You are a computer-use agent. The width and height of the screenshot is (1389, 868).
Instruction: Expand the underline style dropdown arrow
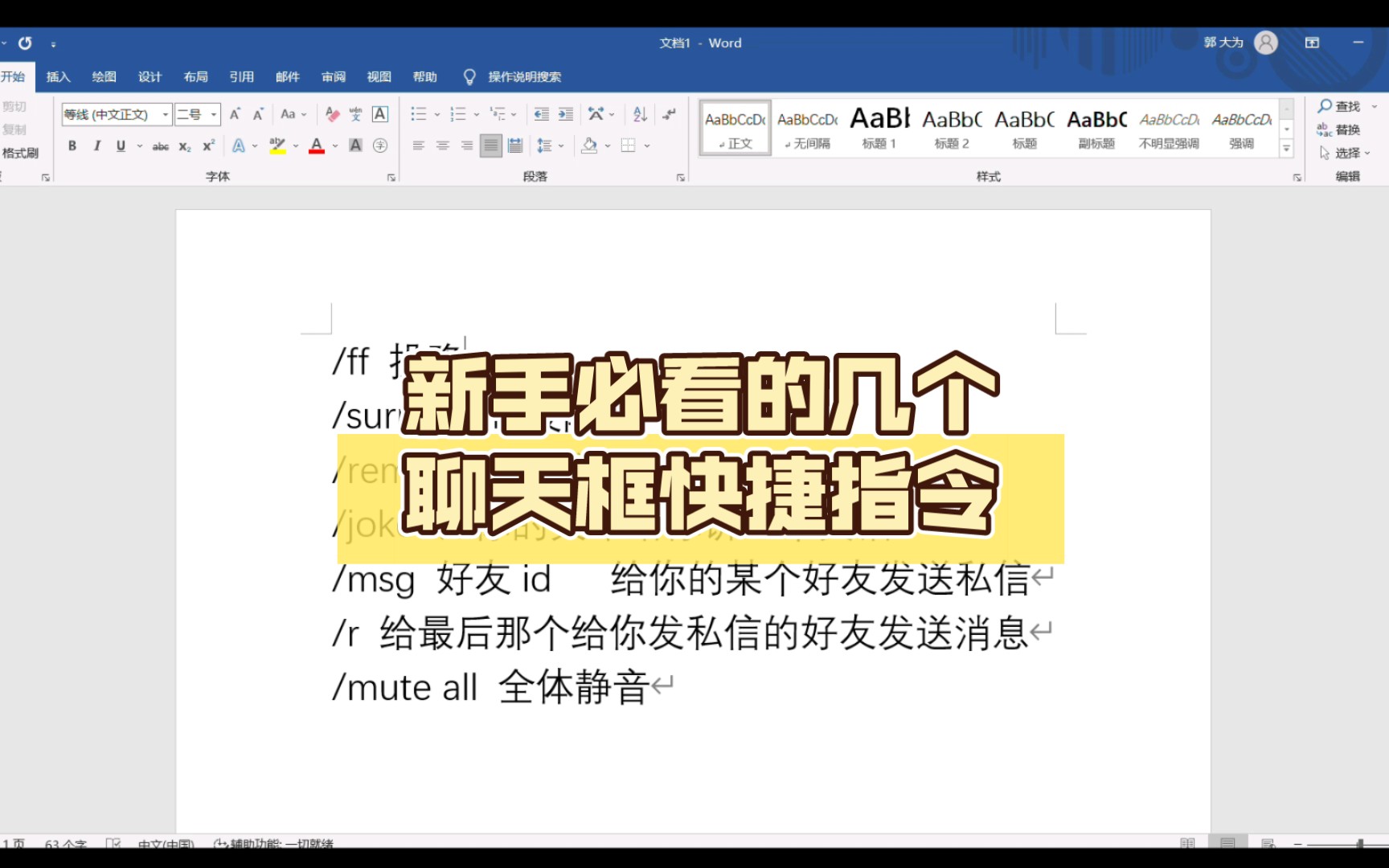140,146
